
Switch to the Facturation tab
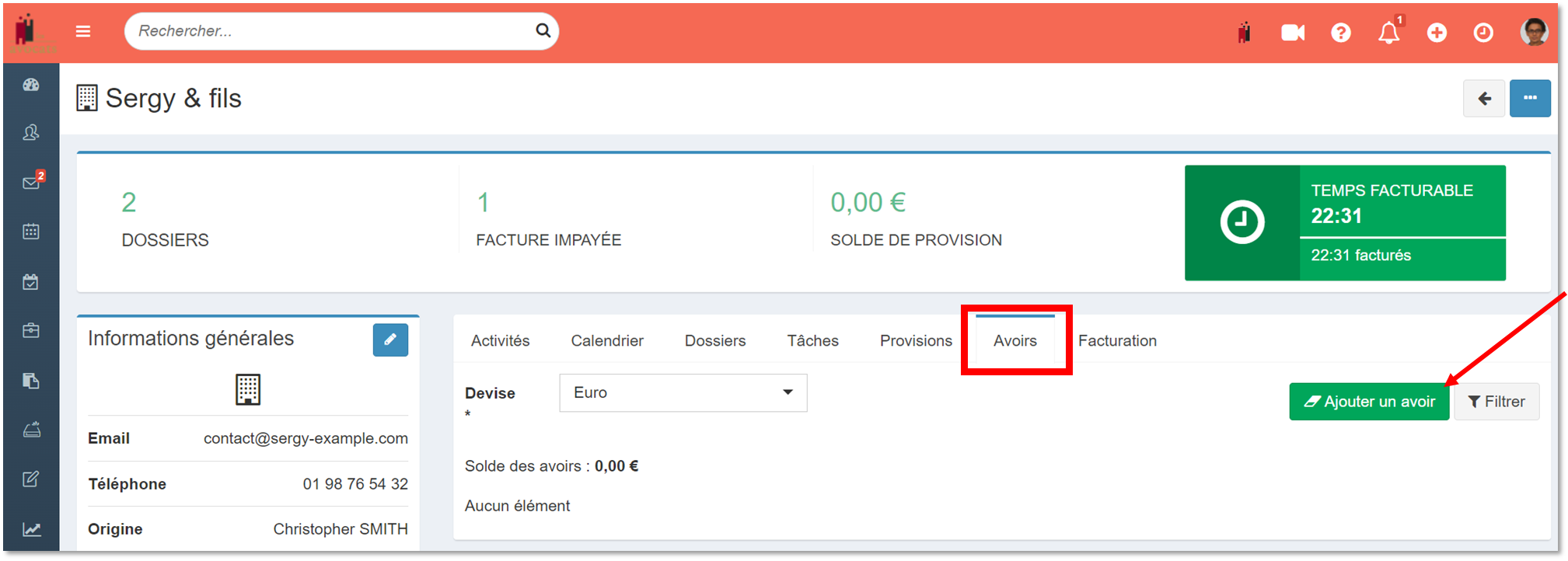pyautogui.click(x=1116, y=341)
